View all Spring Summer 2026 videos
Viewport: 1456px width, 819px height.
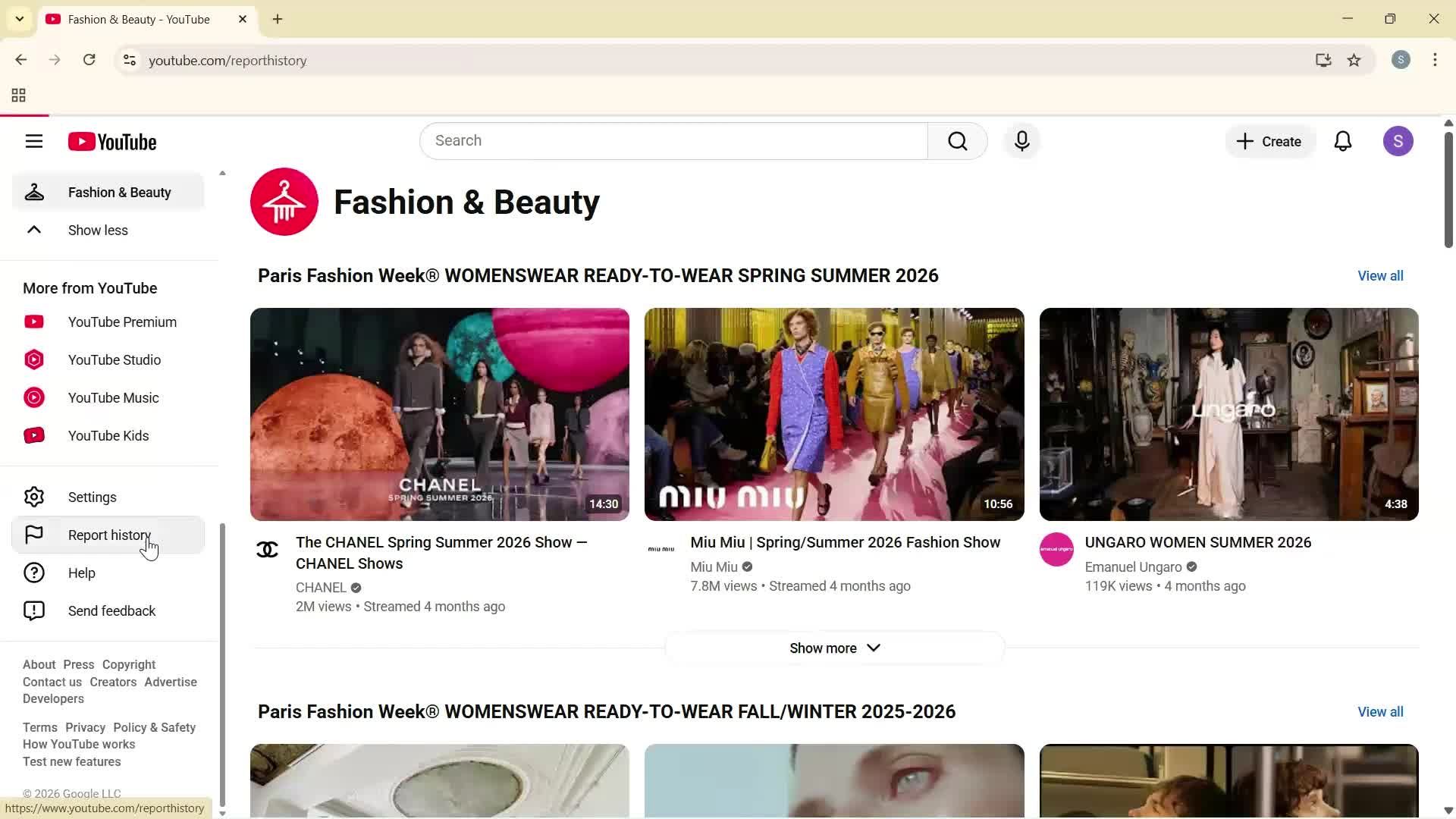1379,275
